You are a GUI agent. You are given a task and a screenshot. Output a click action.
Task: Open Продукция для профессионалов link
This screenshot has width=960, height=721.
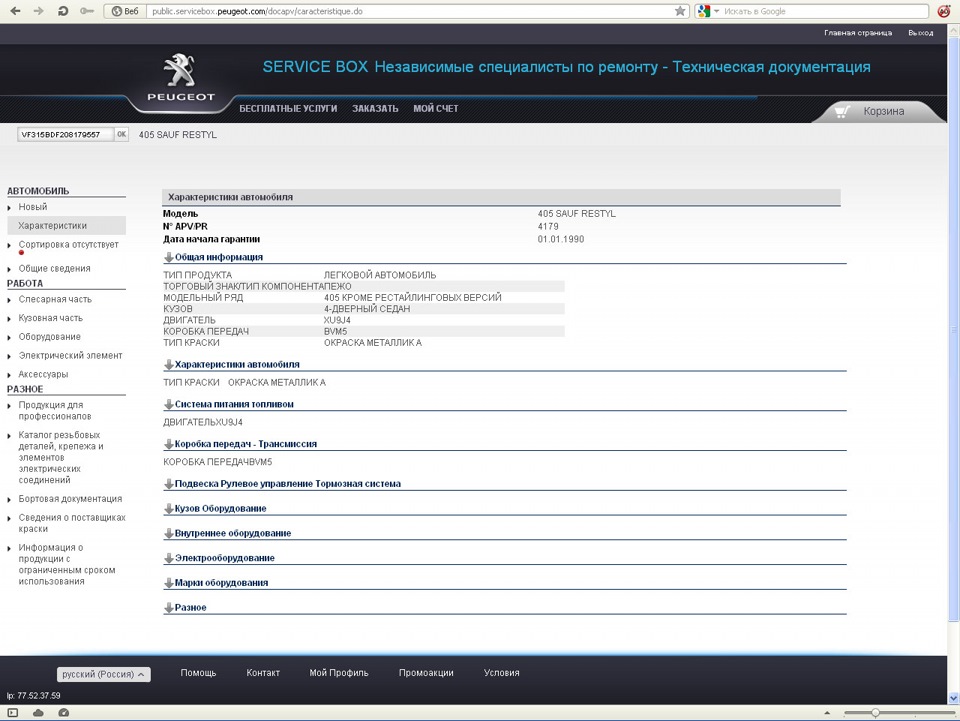(54, 411)
